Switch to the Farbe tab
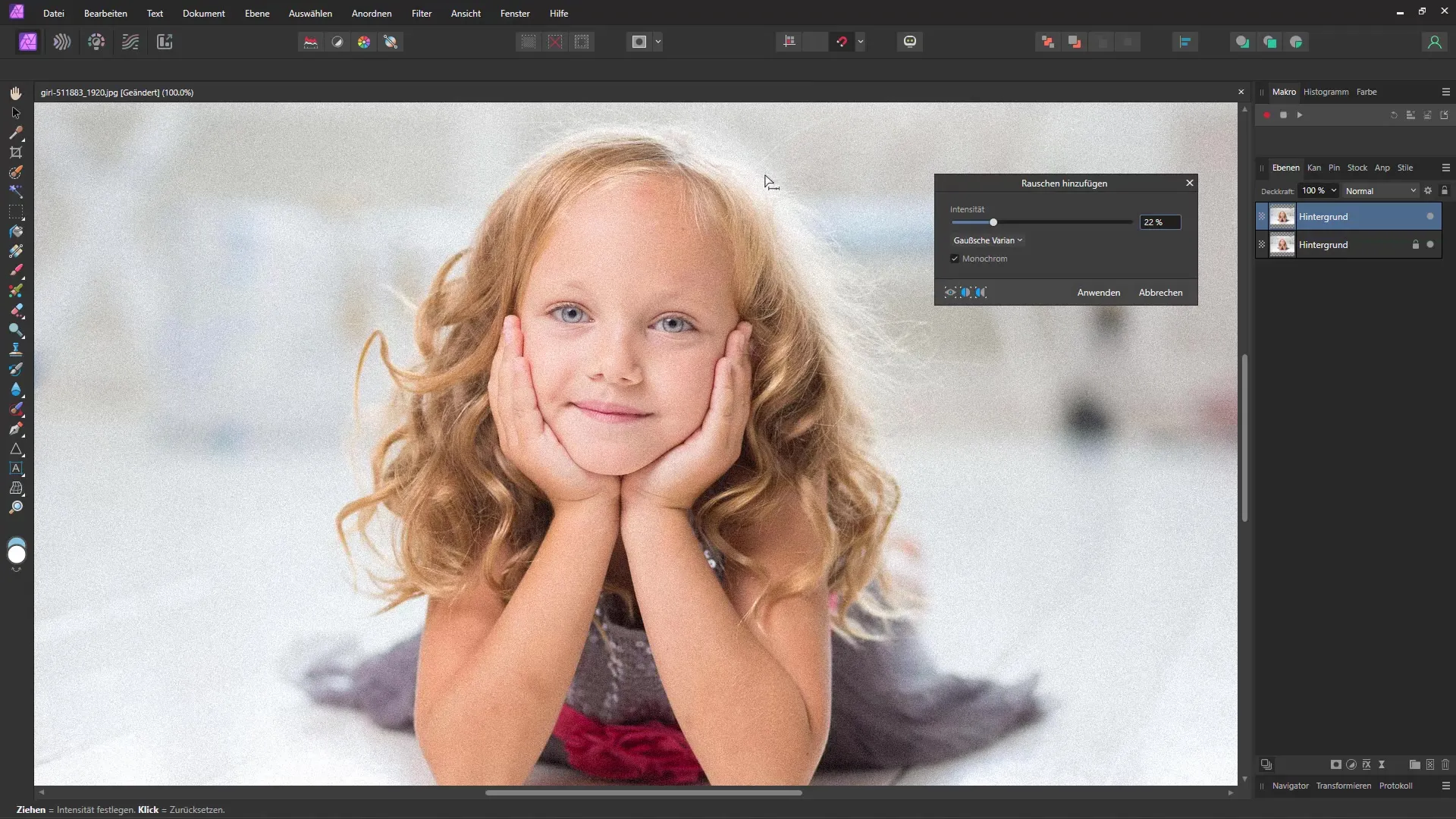 pyautogui.click(x=1367, y=92)
